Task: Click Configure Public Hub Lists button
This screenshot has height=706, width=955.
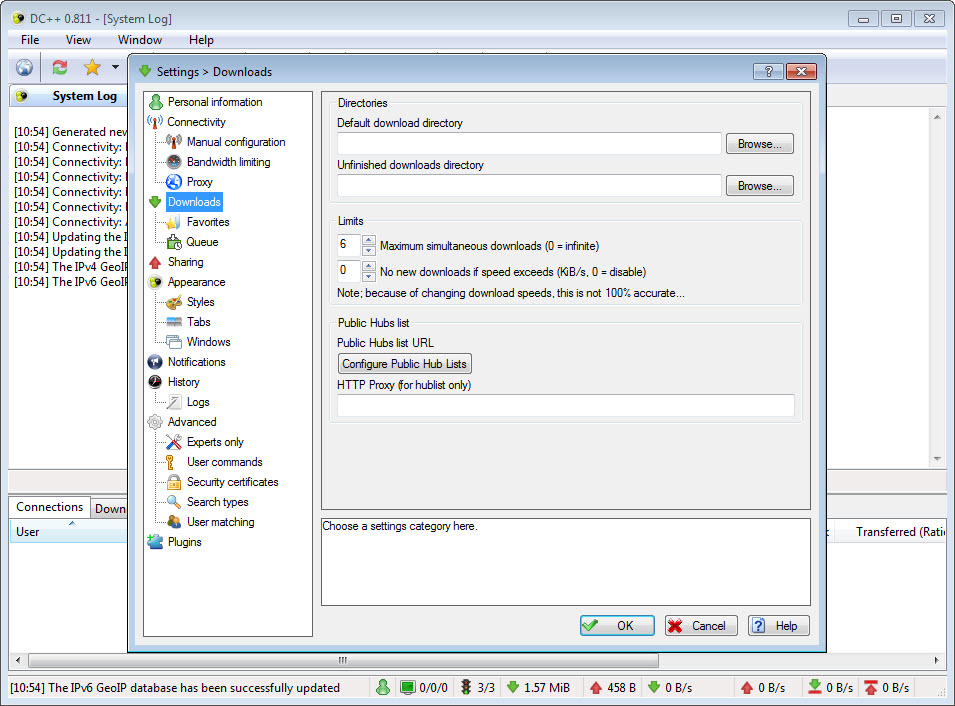Action: click(x=404, y=364)
